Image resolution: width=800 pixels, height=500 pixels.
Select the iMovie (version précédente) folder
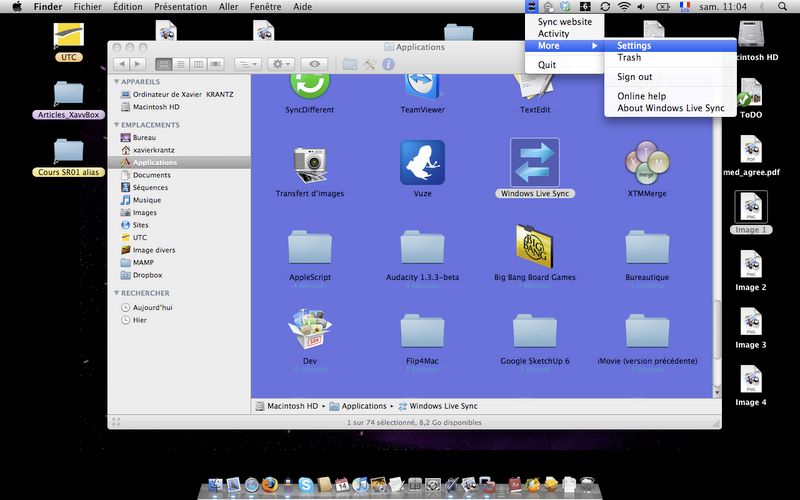coord(647,331)
